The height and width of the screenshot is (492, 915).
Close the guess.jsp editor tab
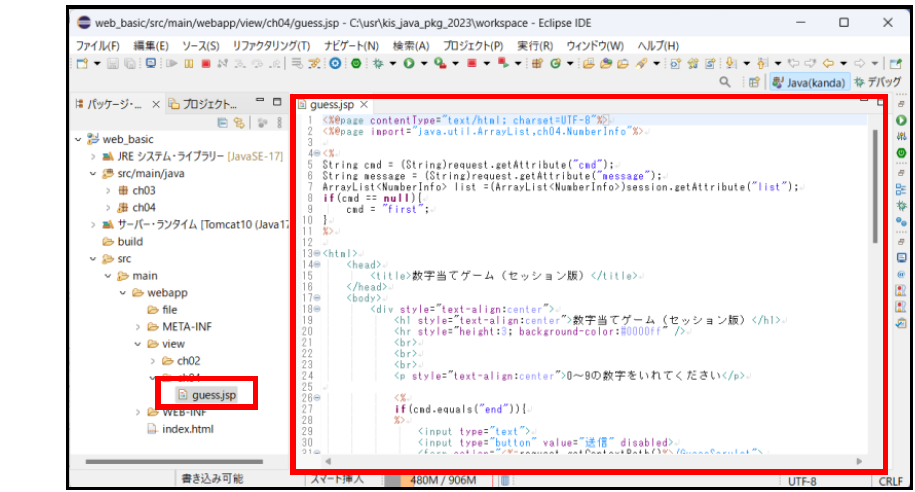point(365,105)
